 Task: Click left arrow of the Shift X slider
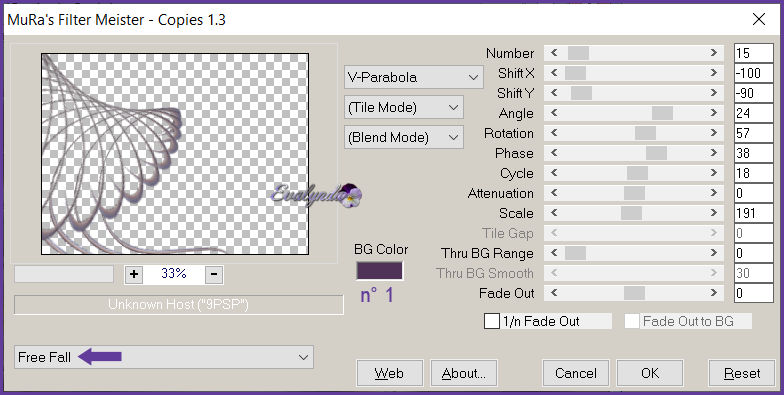pos(554,73)
